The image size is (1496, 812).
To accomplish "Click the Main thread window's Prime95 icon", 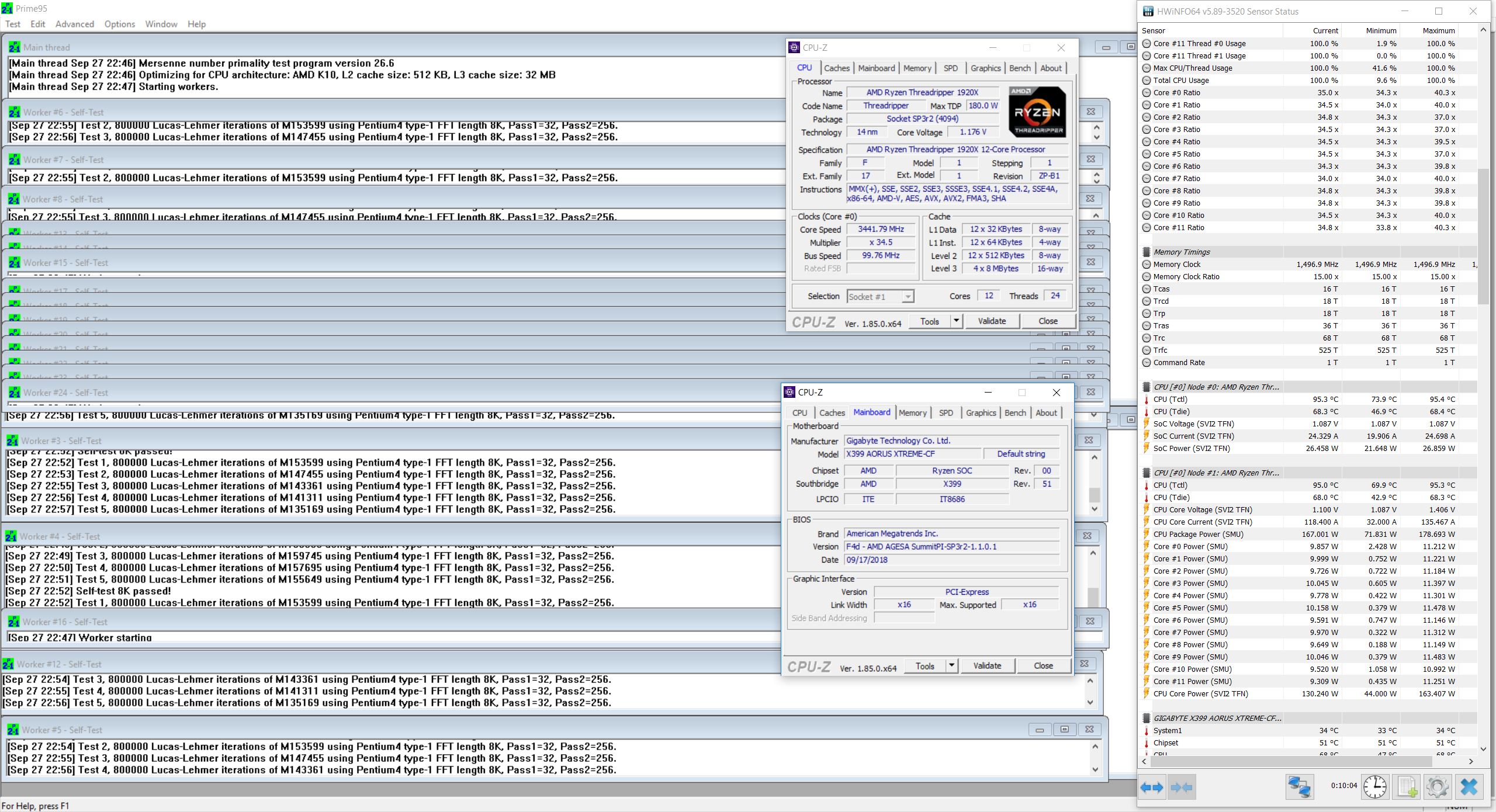I will point(14,47).
